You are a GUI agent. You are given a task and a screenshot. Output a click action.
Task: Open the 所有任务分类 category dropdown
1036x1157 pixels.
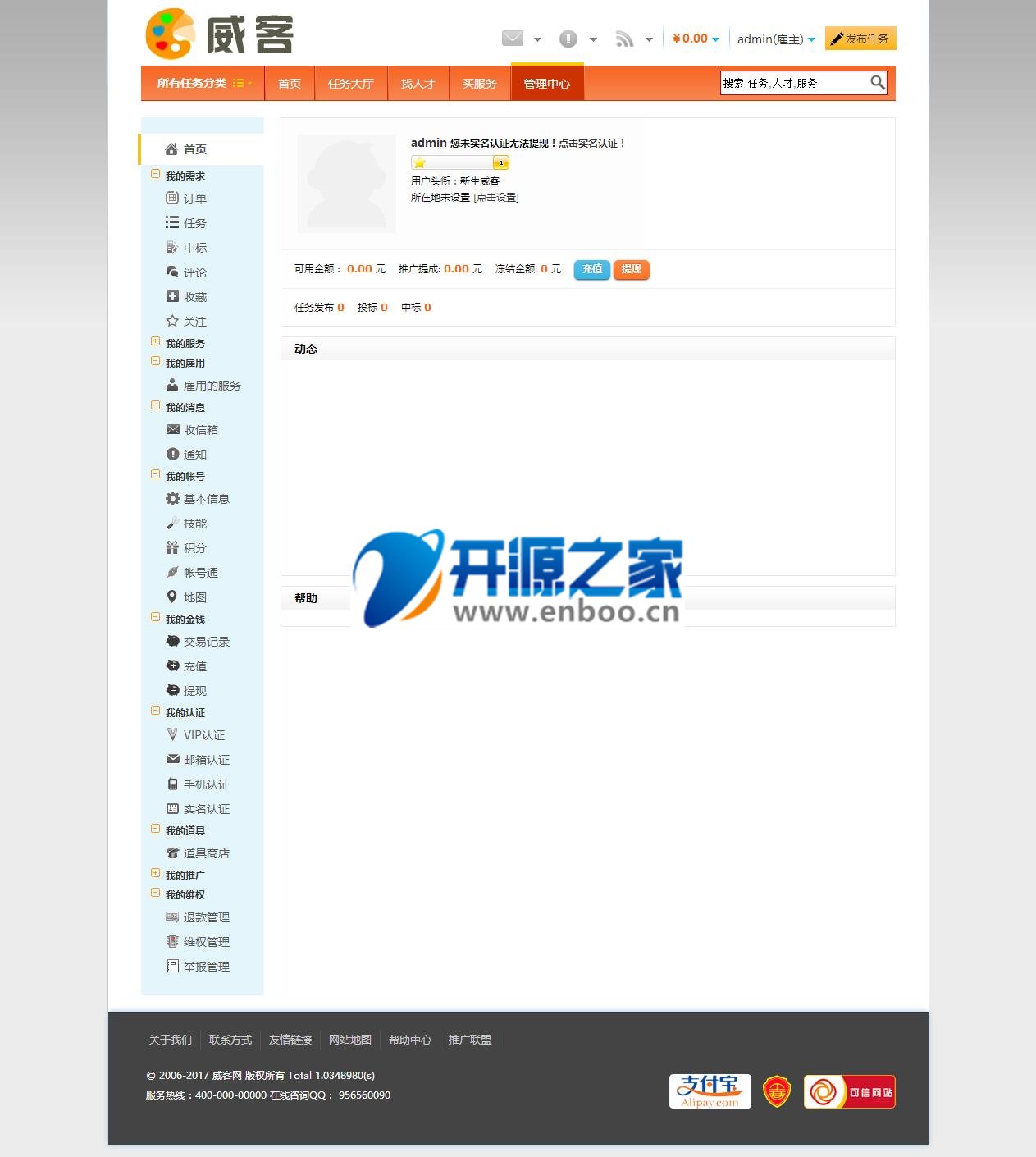[x=204, y=83]
